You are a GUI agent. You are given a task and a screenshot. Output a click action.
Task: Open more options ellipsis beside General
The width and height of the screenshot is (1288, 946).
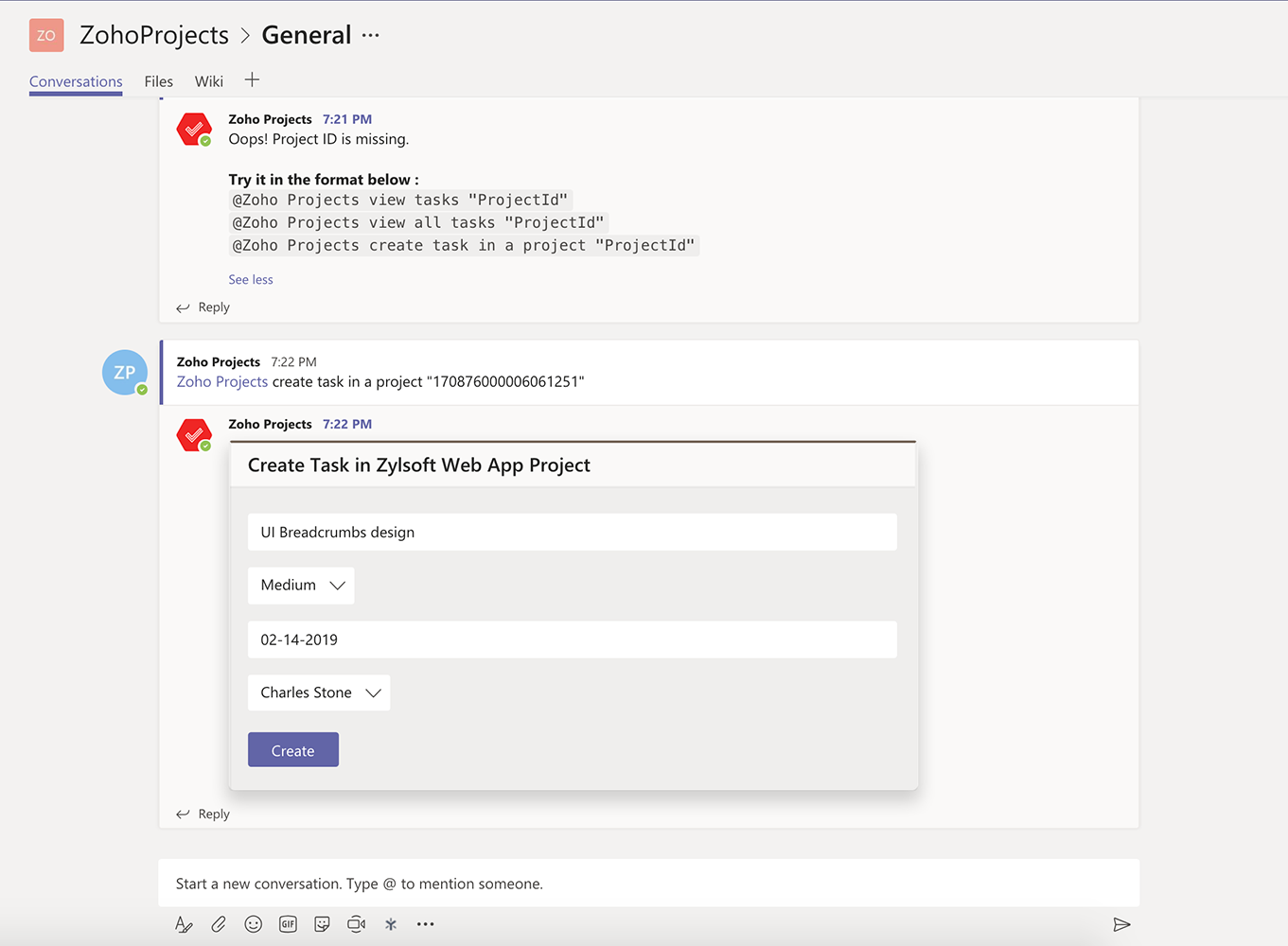370,35
